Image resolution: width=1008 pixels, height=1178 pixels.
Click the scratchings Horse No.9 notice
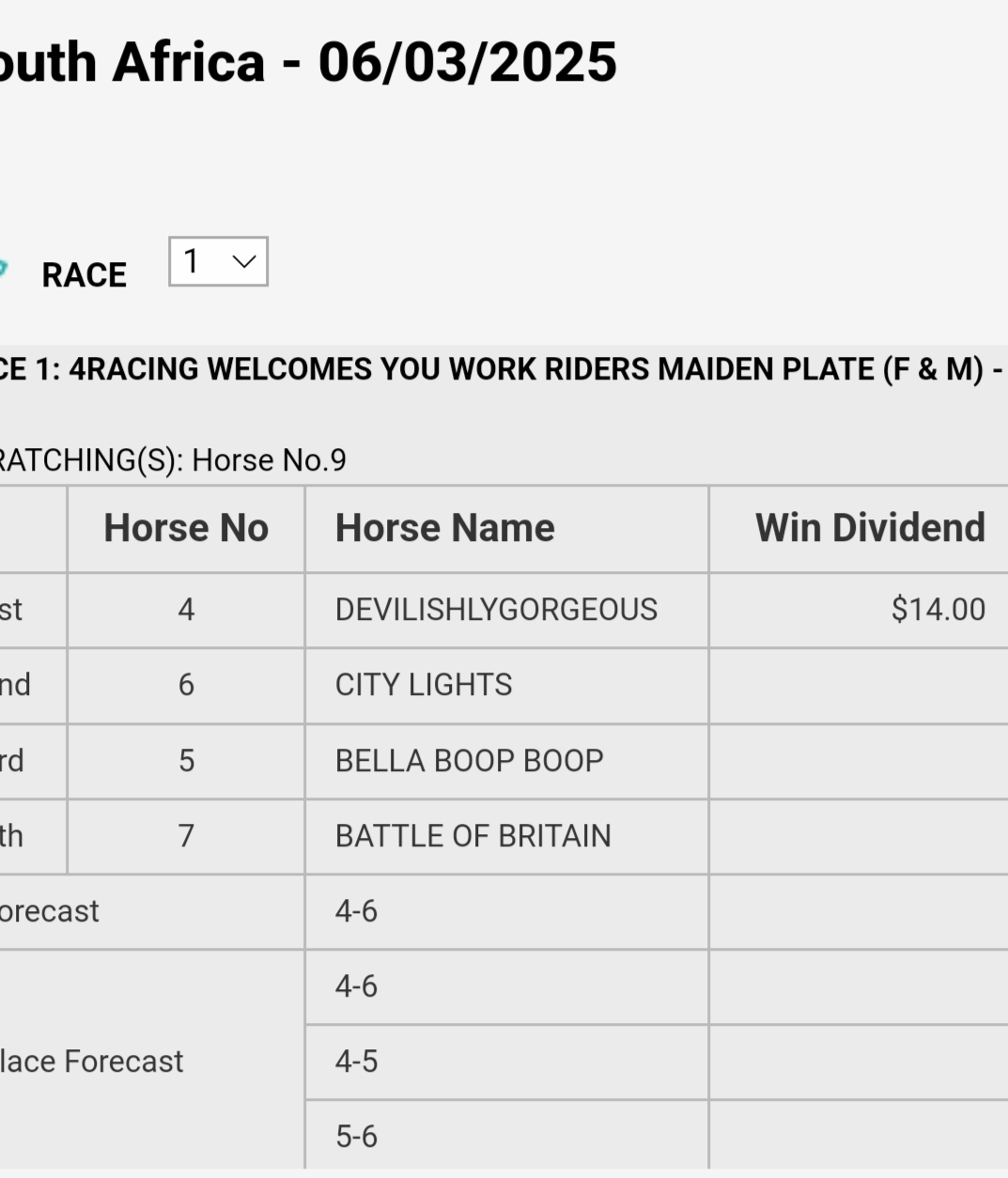click(x=174, y=460)
